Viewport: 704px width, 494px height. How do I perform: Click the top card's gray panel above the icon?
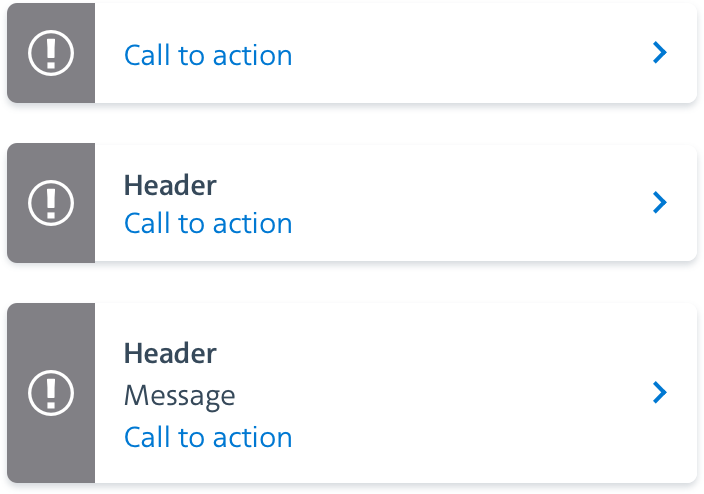(x=51, y=16)
